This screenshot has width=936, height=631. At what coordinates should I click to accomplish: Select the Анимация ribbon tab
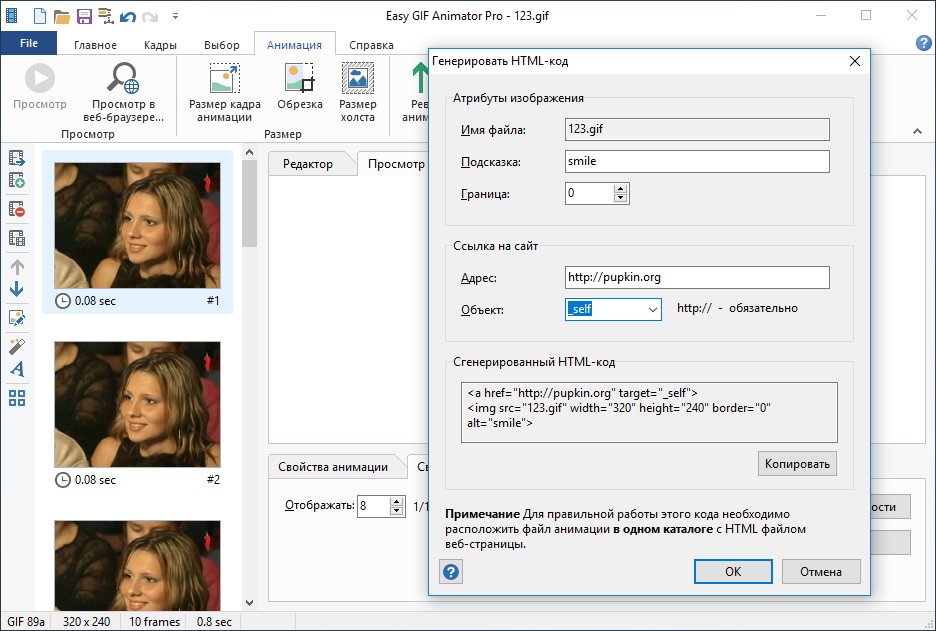pos(294,45)
